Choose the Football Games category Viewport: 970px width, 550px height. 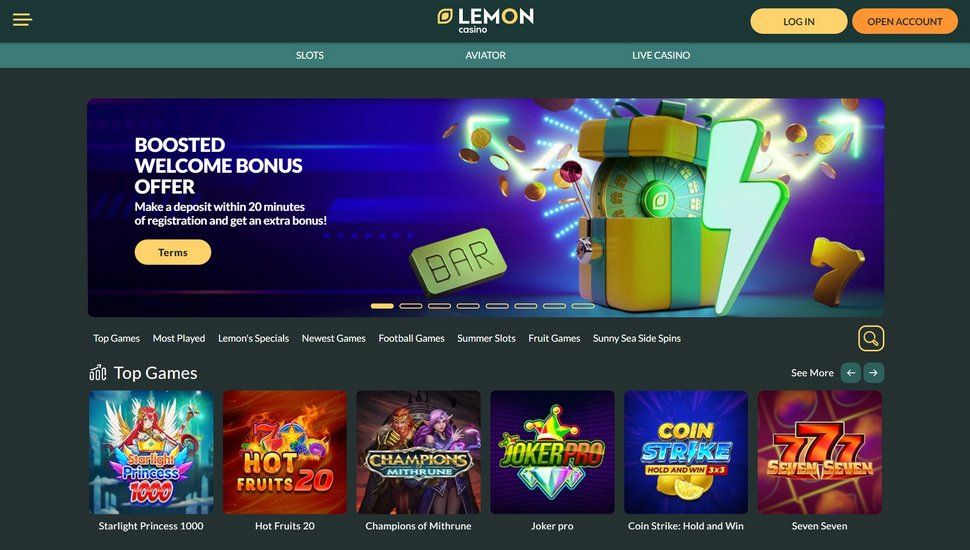pos(411,338)
